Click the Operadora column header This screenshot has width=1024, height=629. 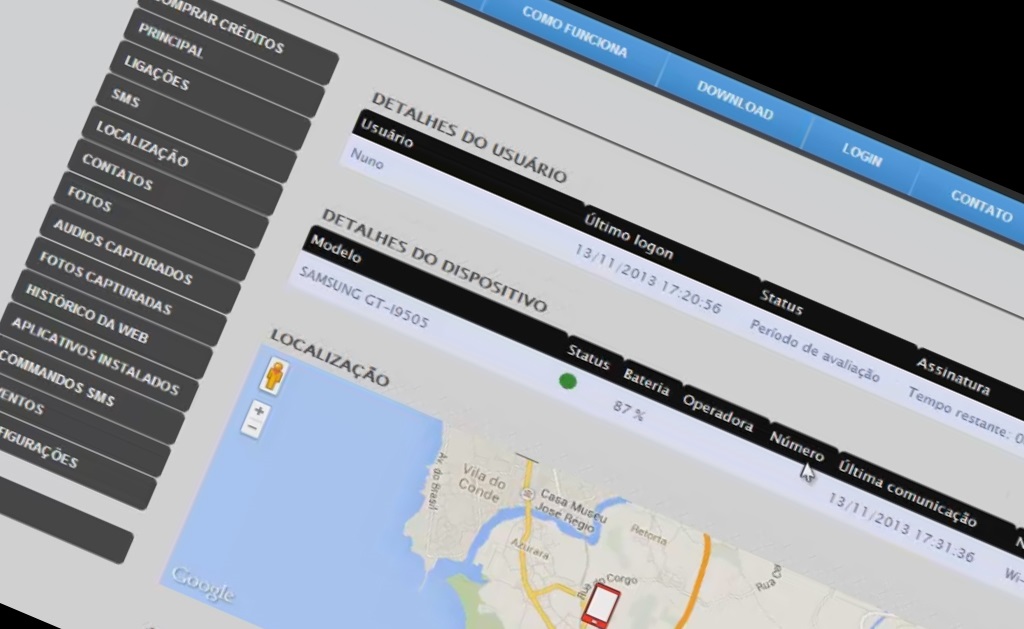tap(718, 413)
